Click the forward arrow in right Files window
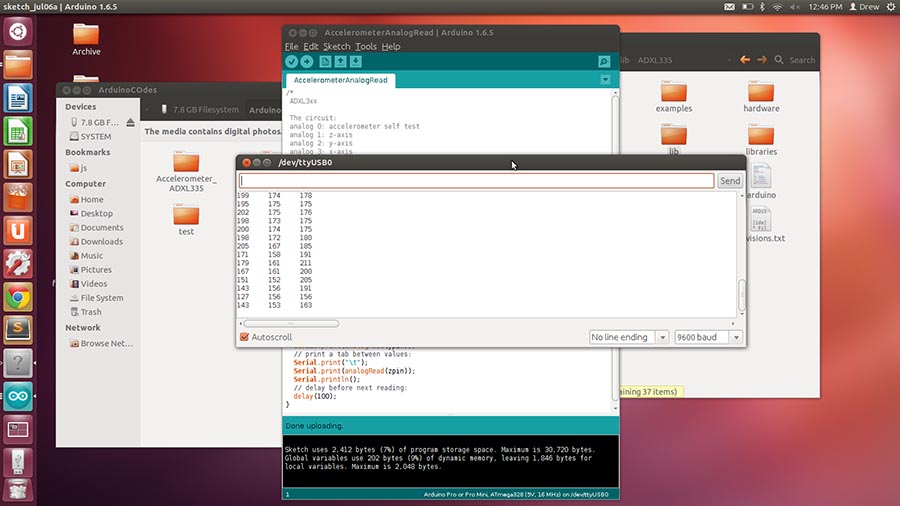The image size is (900, 506). click(x=762, y=60)
